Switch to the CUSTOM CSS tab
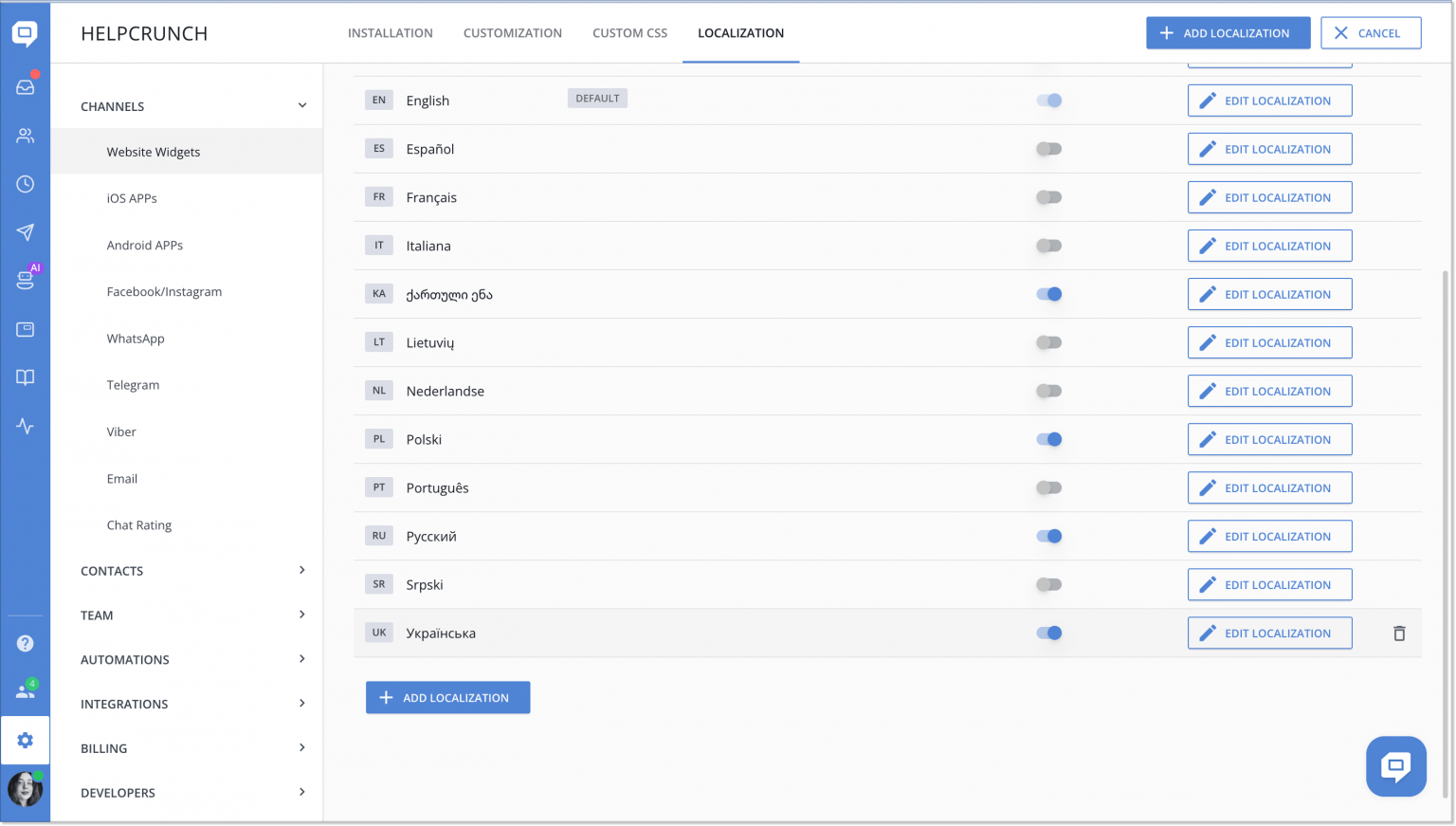 pyautogui.click(x=629, y=32)
